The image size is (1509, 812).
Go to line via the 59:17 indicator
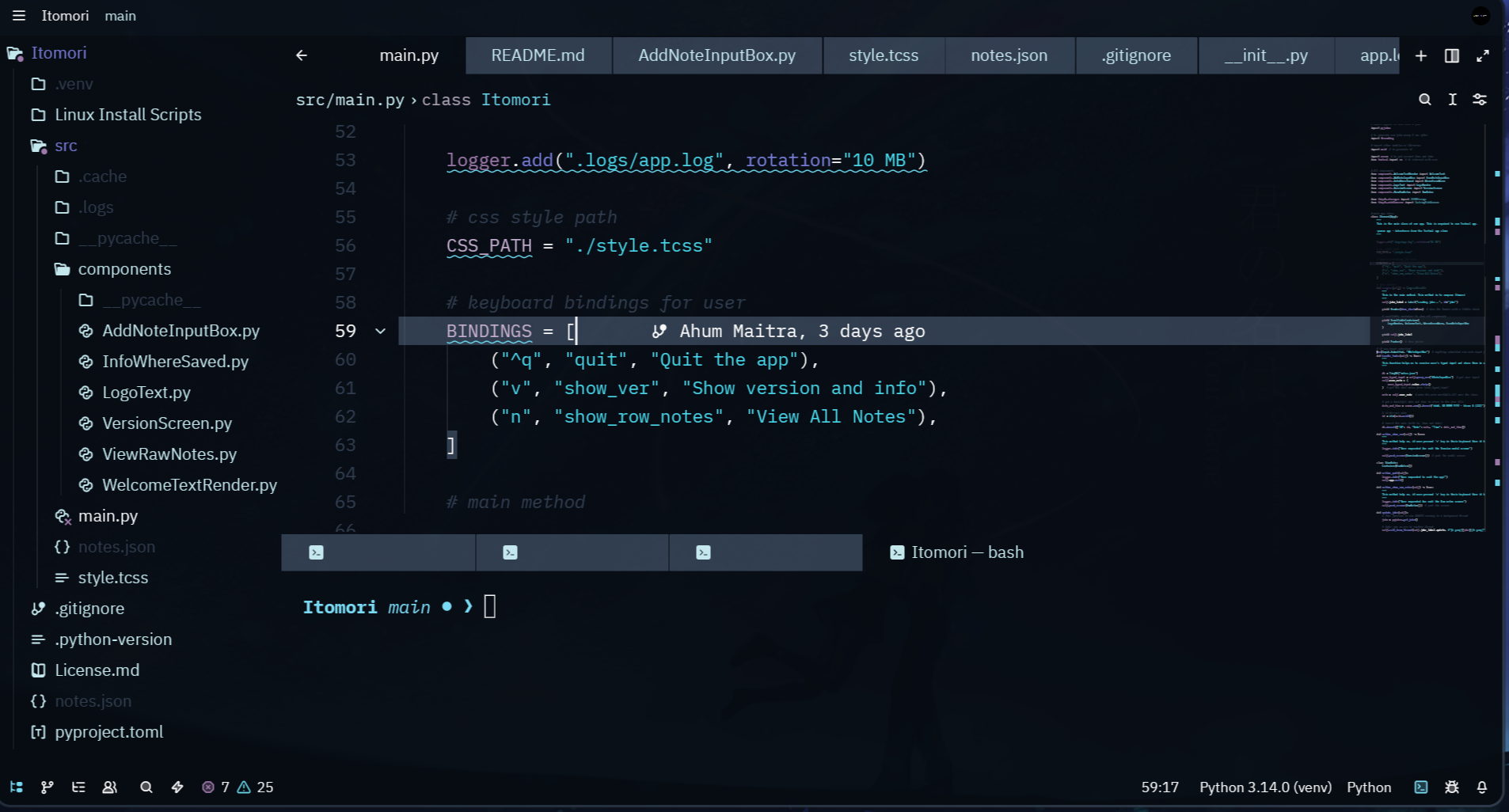tap(1160, 787)
